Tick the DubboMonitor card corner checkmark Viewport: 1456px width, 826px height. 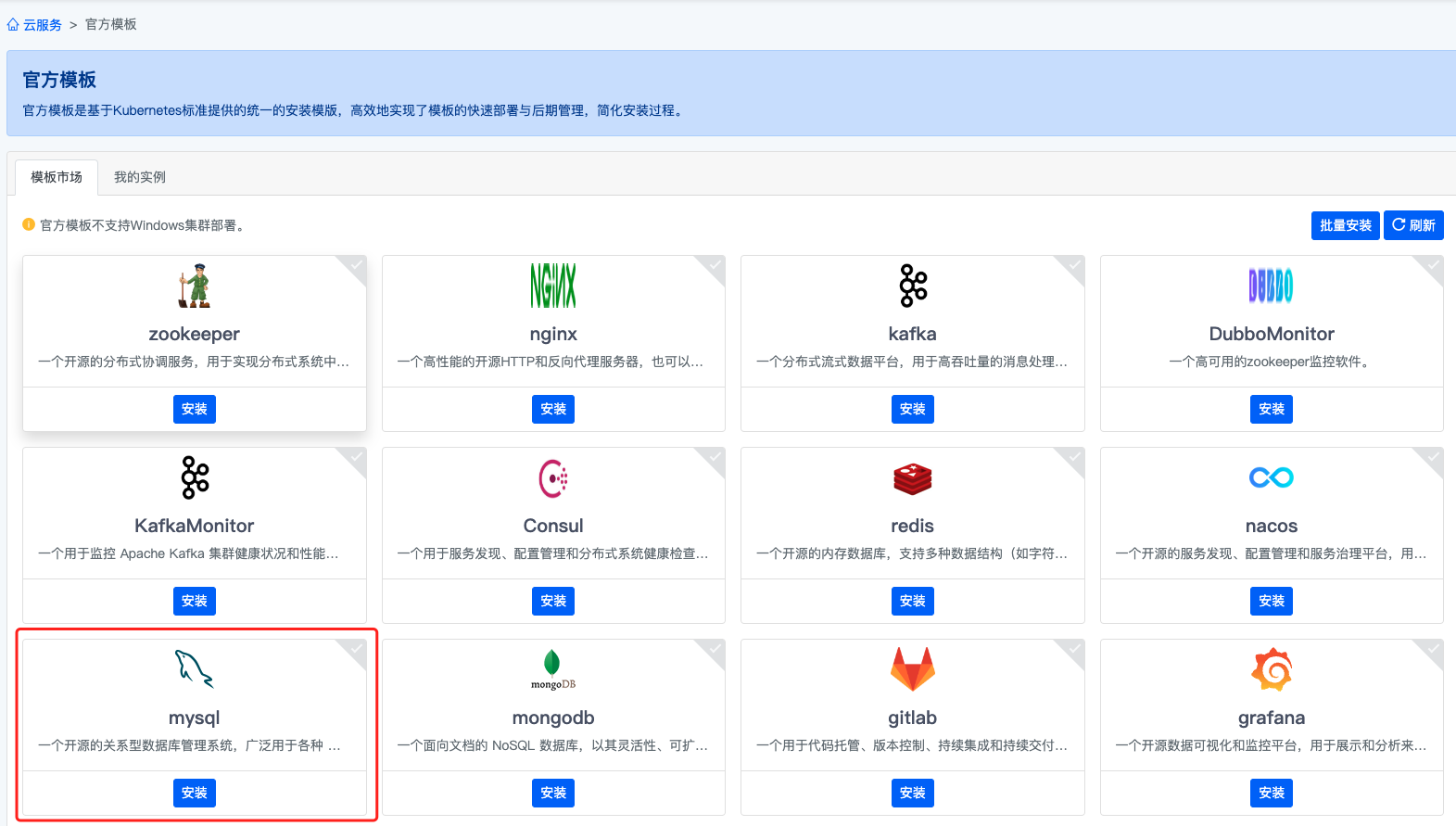[1434, 265]
